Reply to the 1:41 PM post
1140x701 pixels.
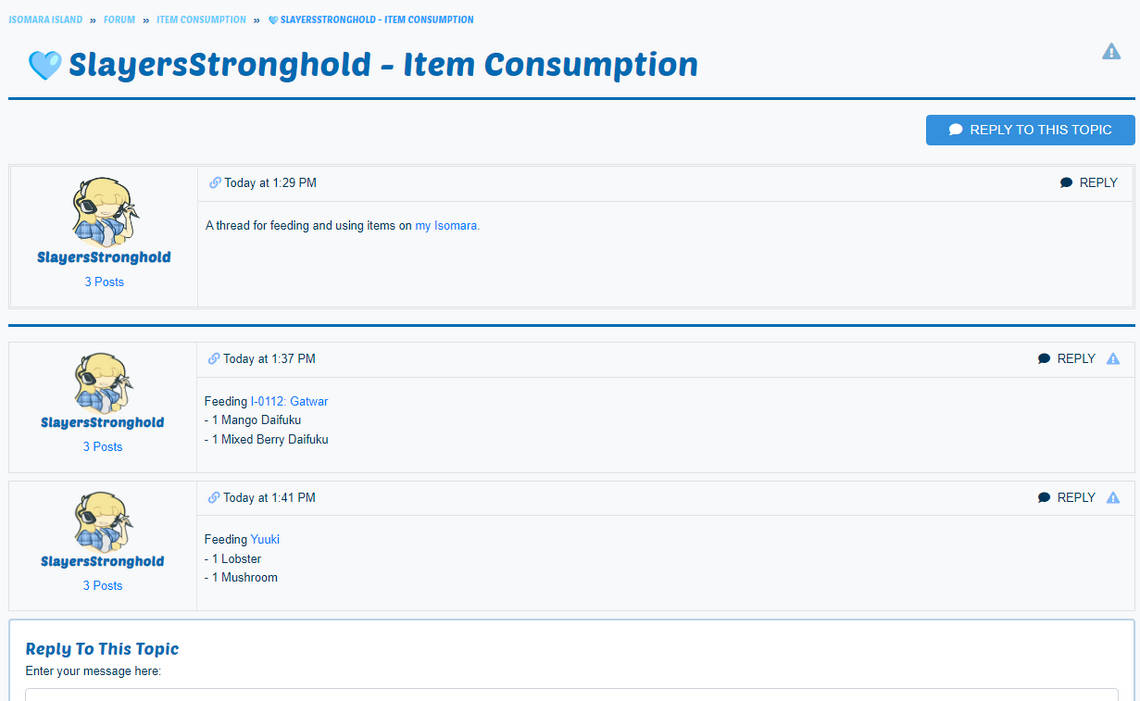(1067, 498)
